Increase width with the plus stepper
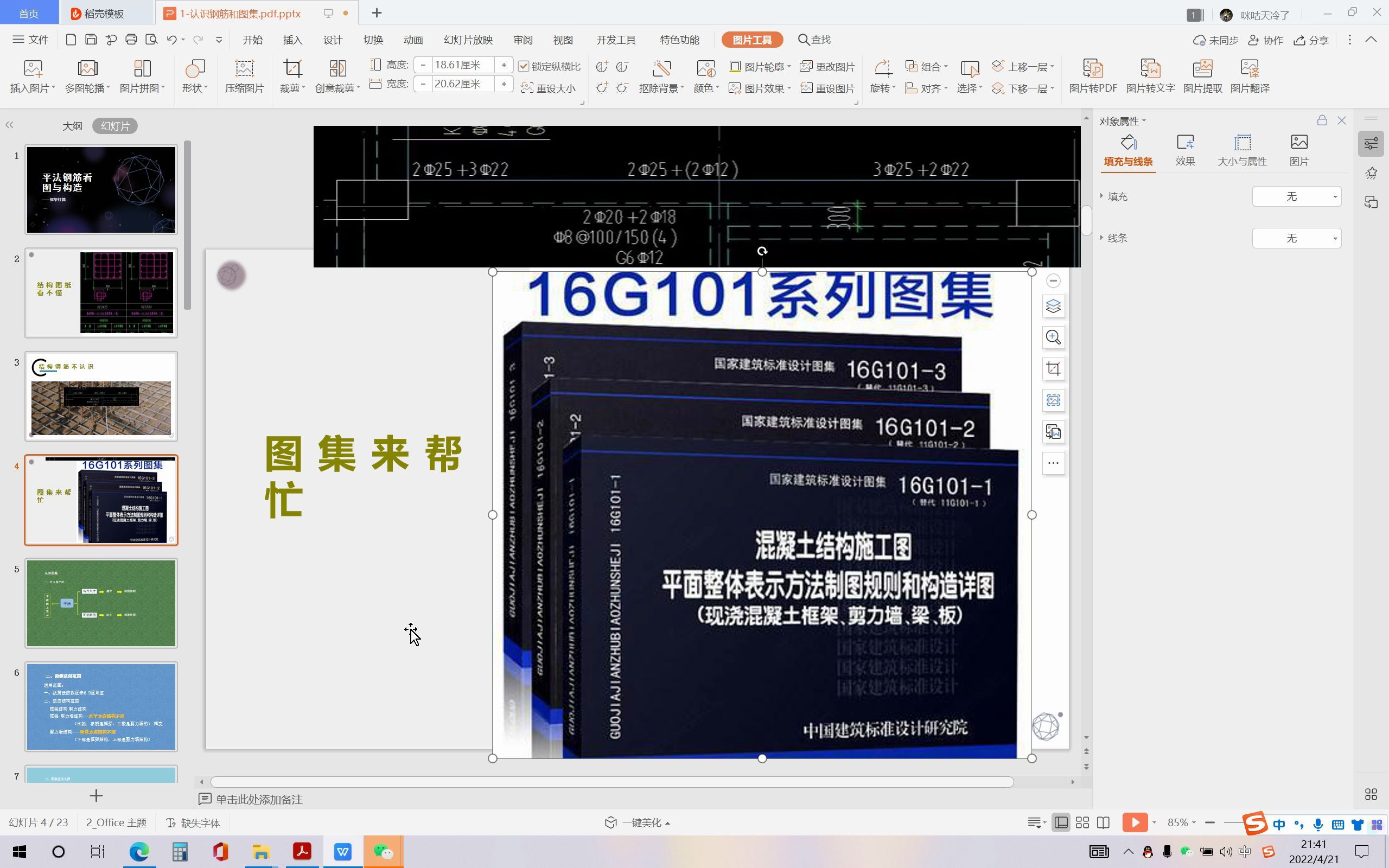This screenshot has height=868, width=1389. tap(504, 84)
